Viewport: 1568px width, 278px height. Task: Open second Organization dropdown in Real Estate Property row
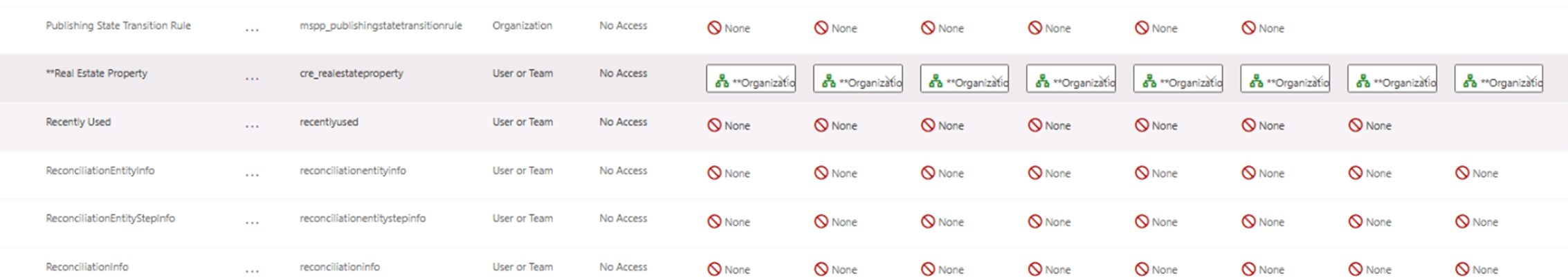(858, 79)
